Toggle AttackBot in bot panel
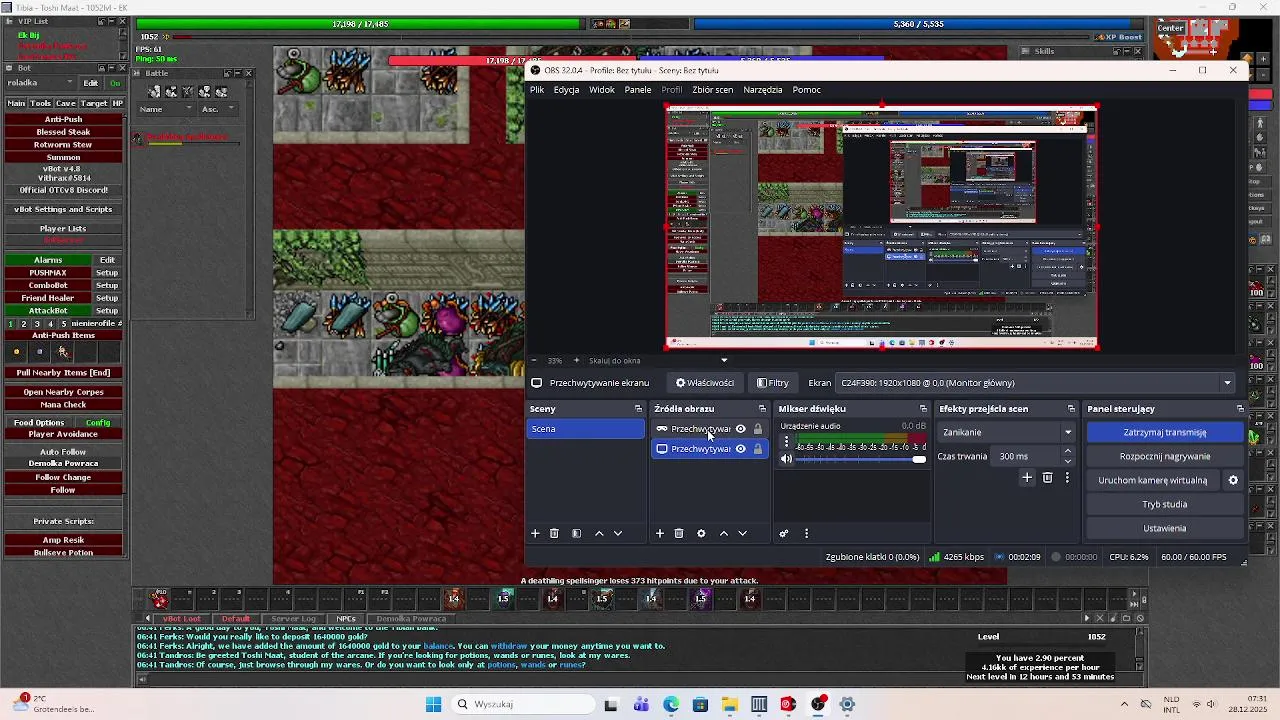 point(48,311)
